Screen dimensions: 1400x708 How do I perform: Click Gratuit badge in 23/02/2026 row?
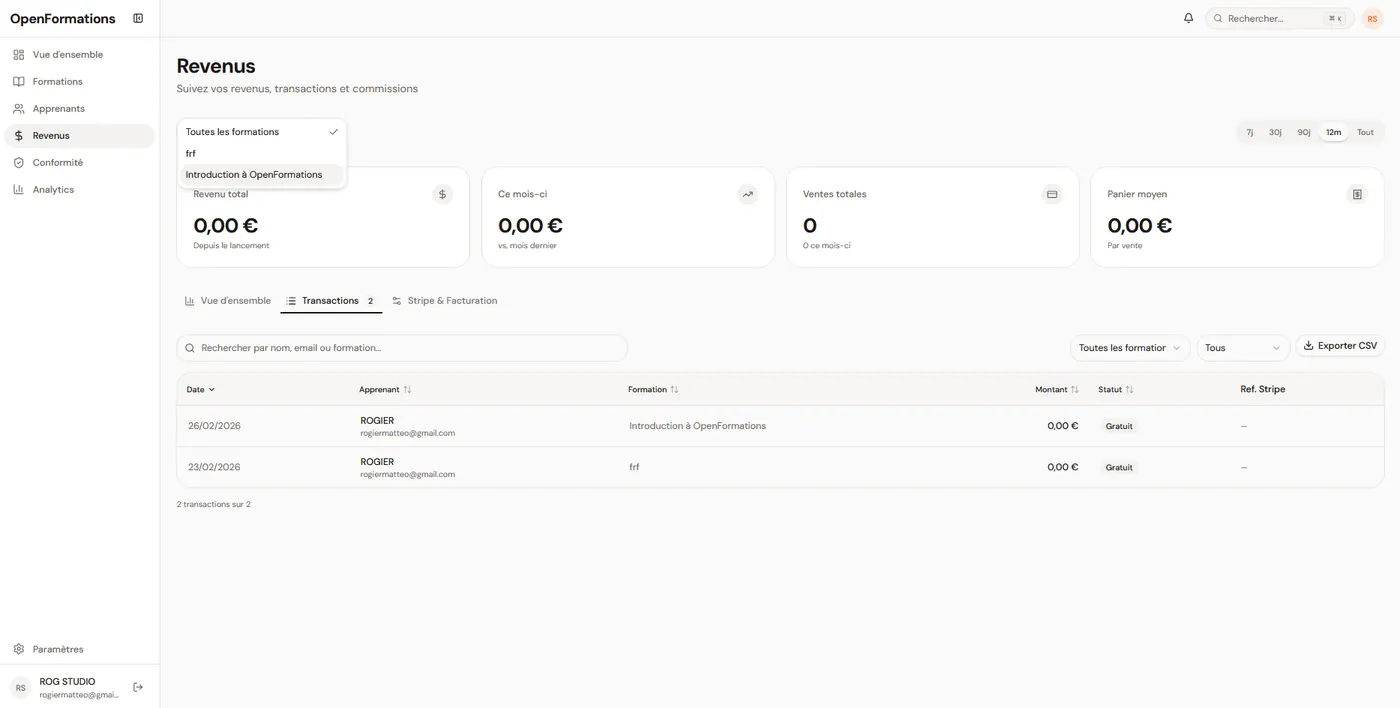tap(1119, 467)
